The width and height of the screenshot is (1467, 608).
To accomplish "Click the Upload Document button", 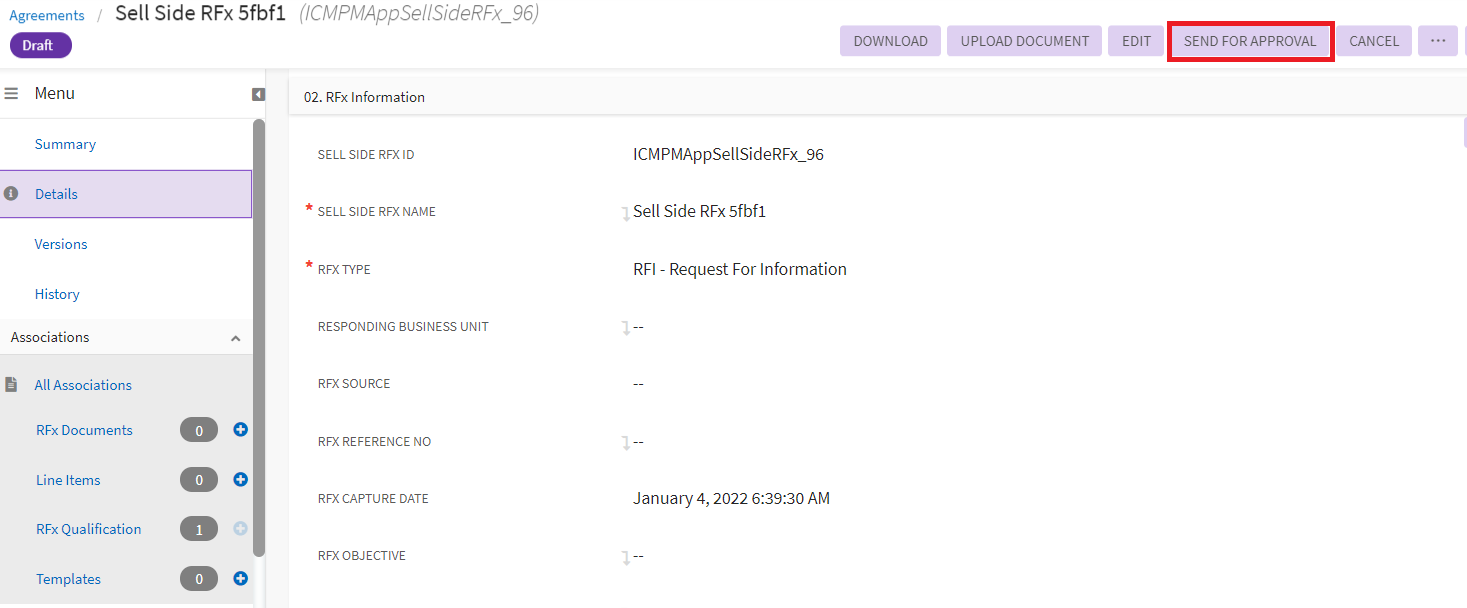I will pyautogui.click(x=1024, y=41).
